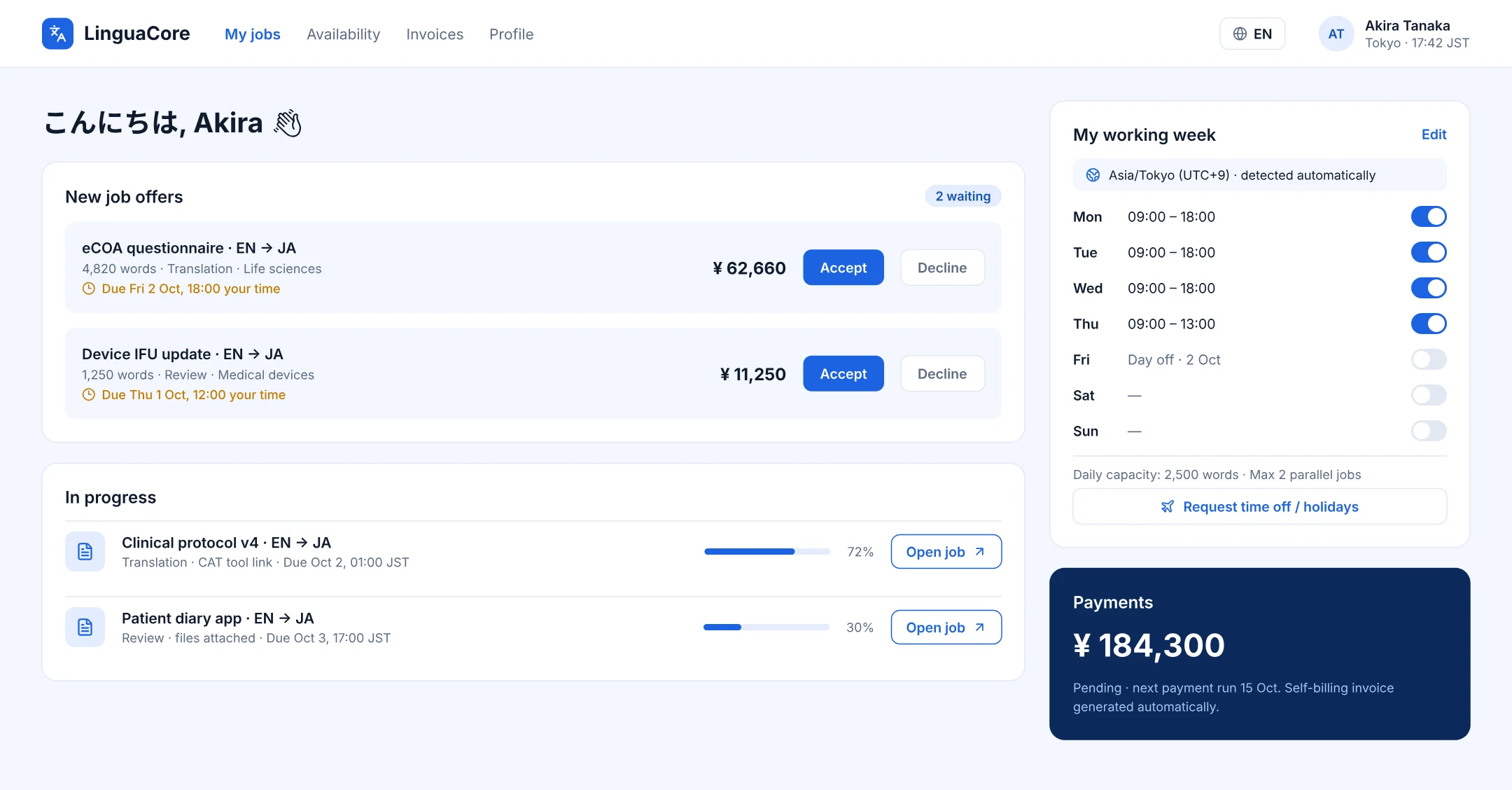
Task: Open job for Patient diary app
Action: (x=946, y=628)
